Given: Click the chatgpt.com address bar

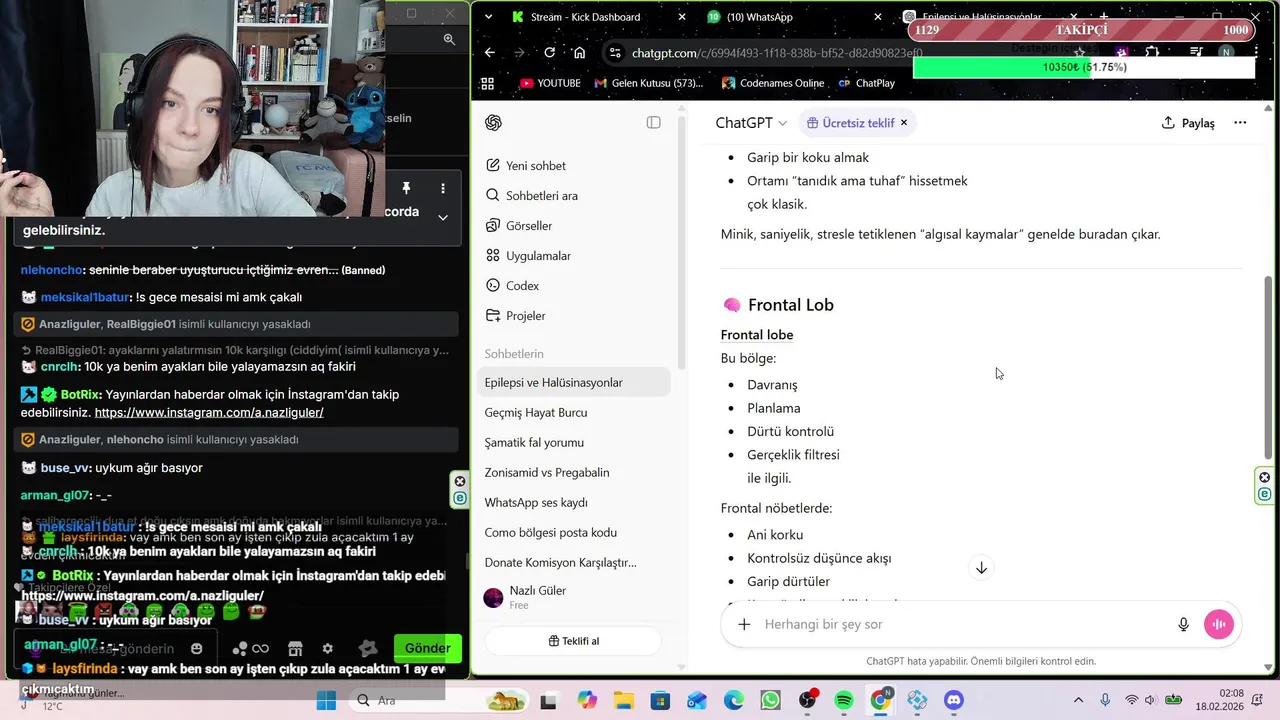Looking at the screenshot, I should 777,53.
